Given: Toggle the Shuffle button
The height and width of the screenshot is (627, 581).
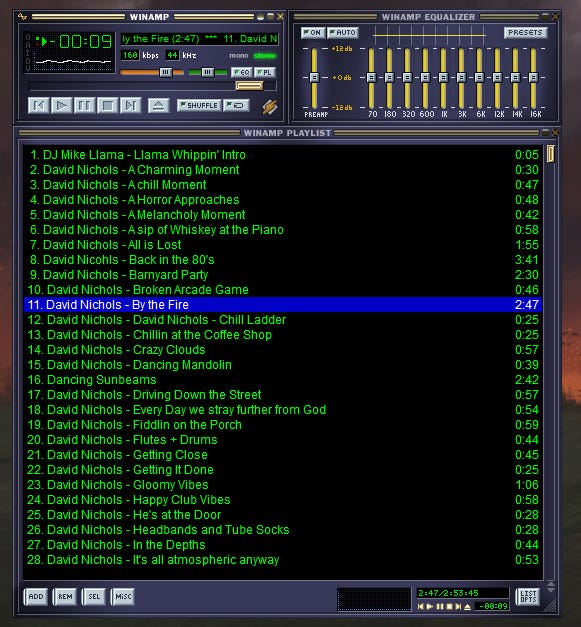Looking at the screenshot, I should point(199,105).
